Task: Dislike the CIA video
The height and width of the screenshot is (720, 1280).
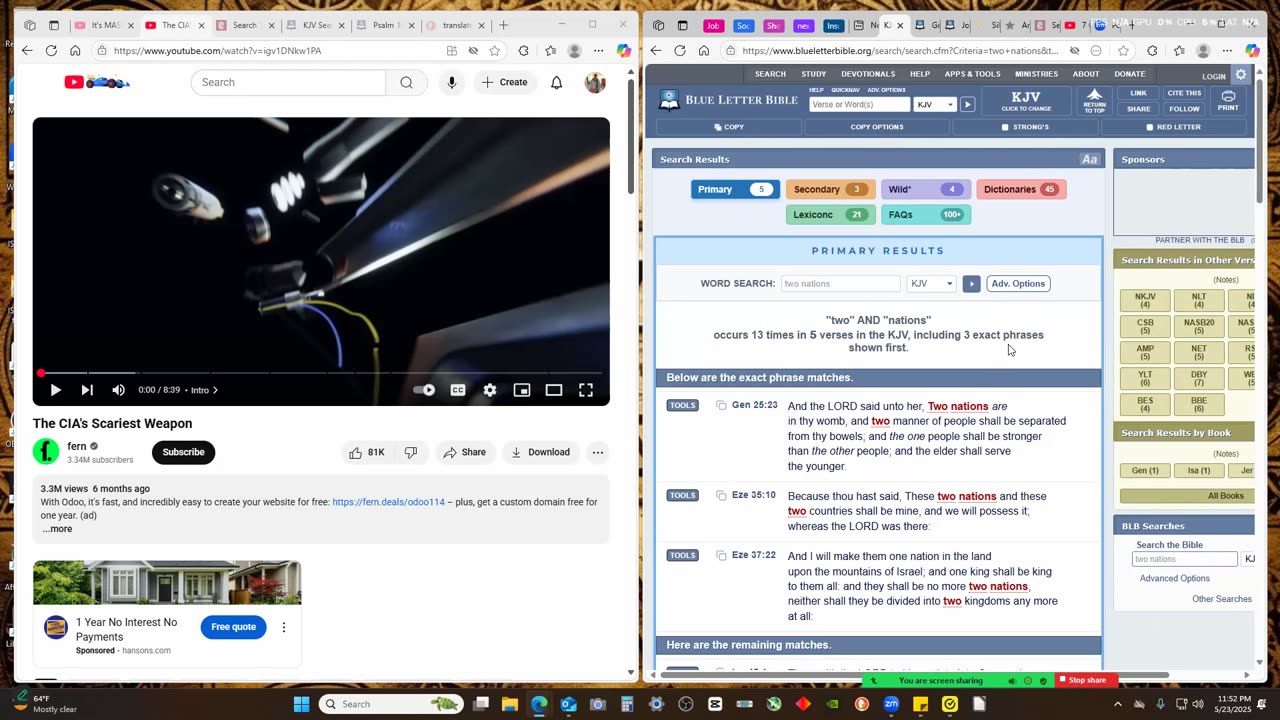Action: click(x=411, y=452)
